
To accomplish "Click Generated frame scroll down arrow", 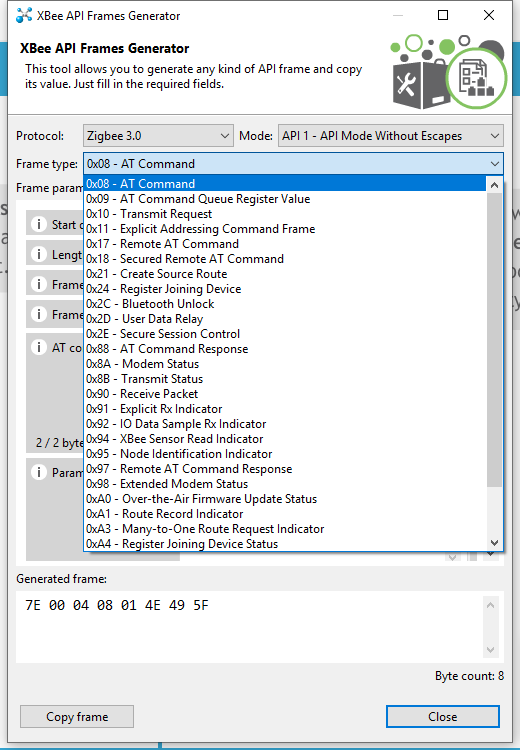I will (490, 649).
